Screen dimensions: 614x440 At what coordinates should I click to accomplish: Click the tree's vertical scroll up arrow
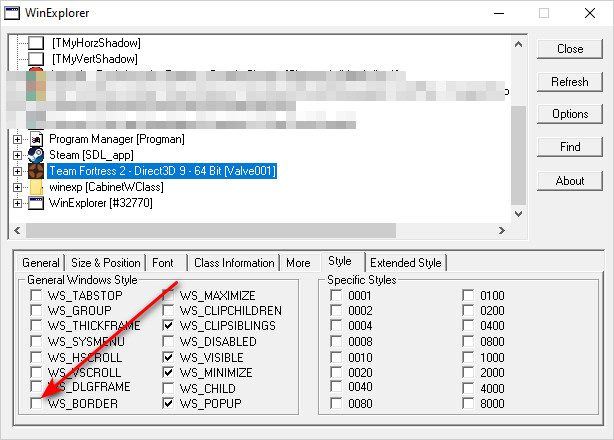coord(518,44)
